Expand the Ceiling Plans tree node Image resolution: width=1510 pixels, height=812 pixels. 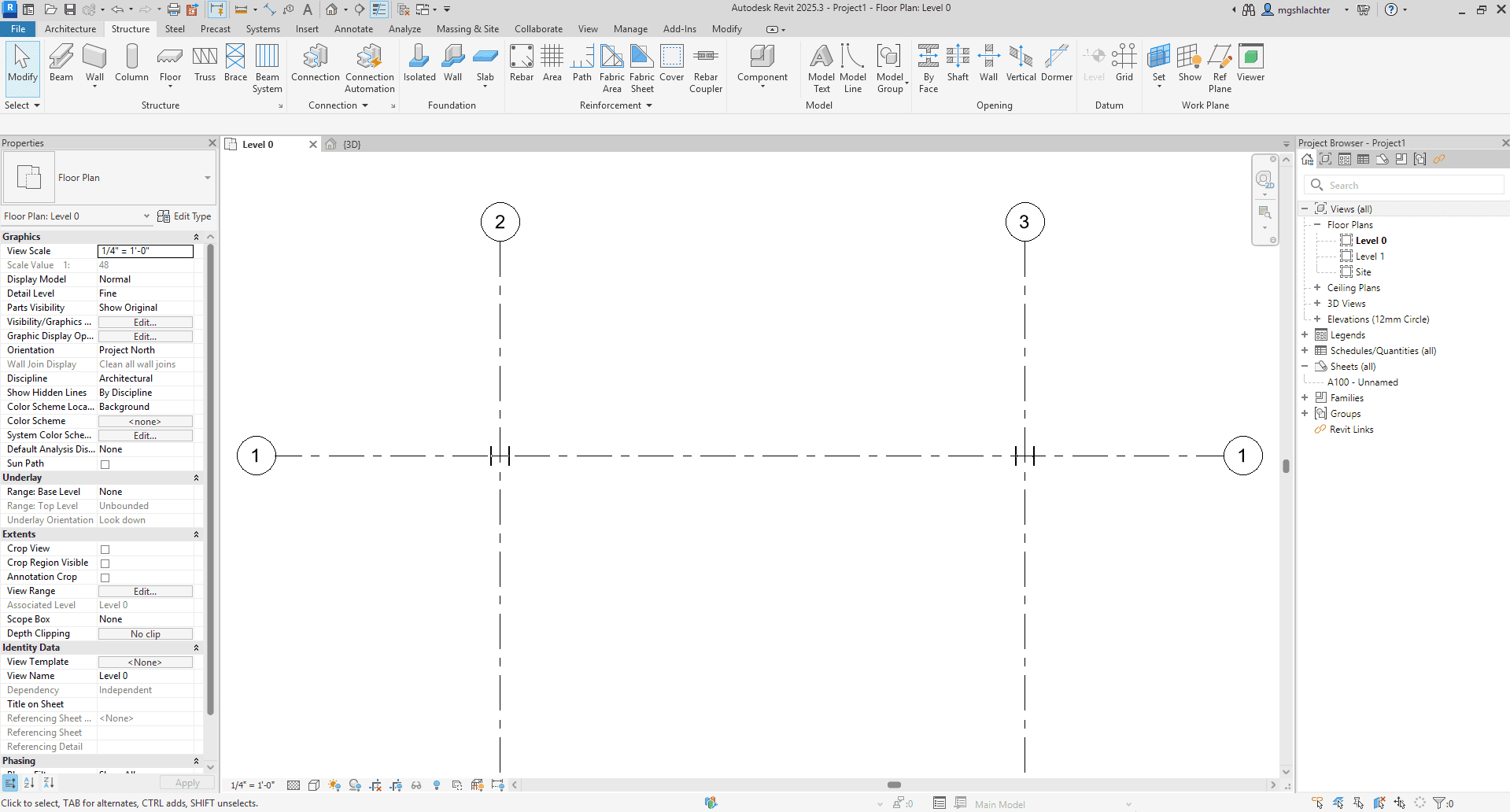1317,288
